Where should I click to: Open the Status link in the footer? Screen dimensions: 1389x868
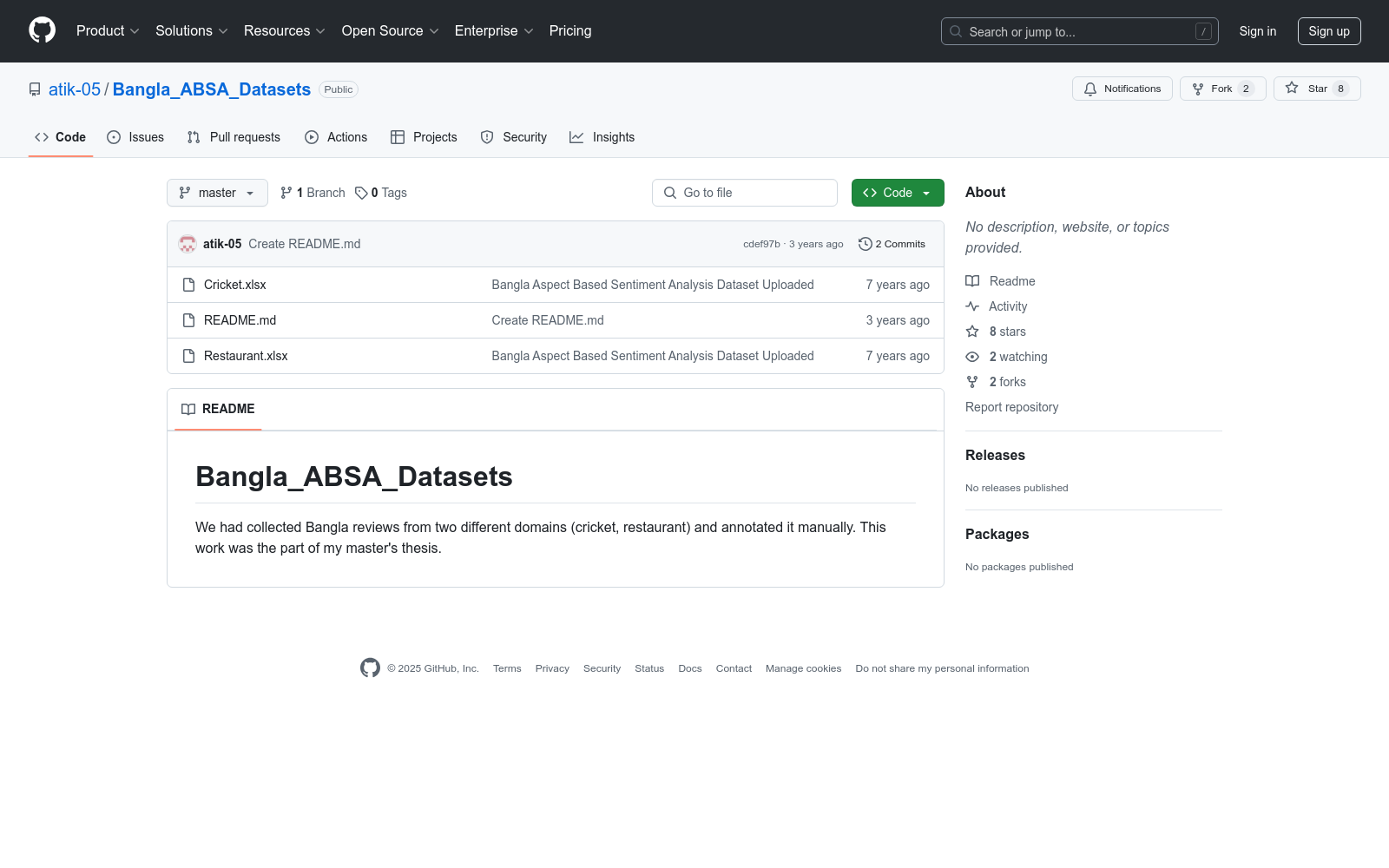pyautogui.click(x=649, y=668)
